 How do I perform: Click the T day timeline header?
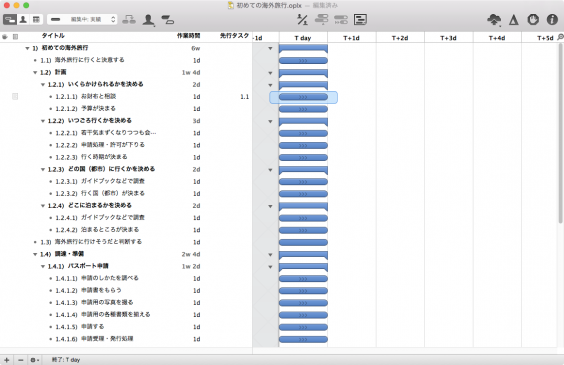tap(303, 38)
